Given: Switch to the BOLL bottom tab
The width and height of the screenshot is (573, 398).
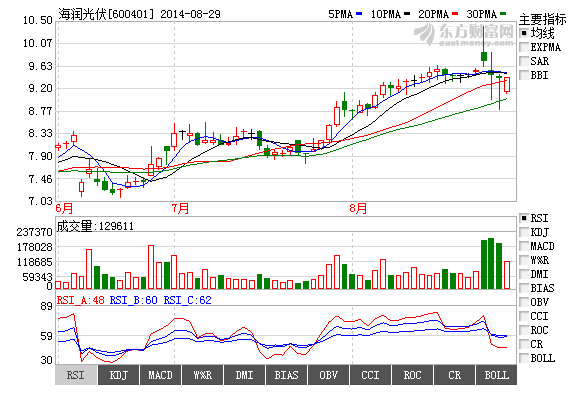Looking at the screenshot, I should [496, 375].
